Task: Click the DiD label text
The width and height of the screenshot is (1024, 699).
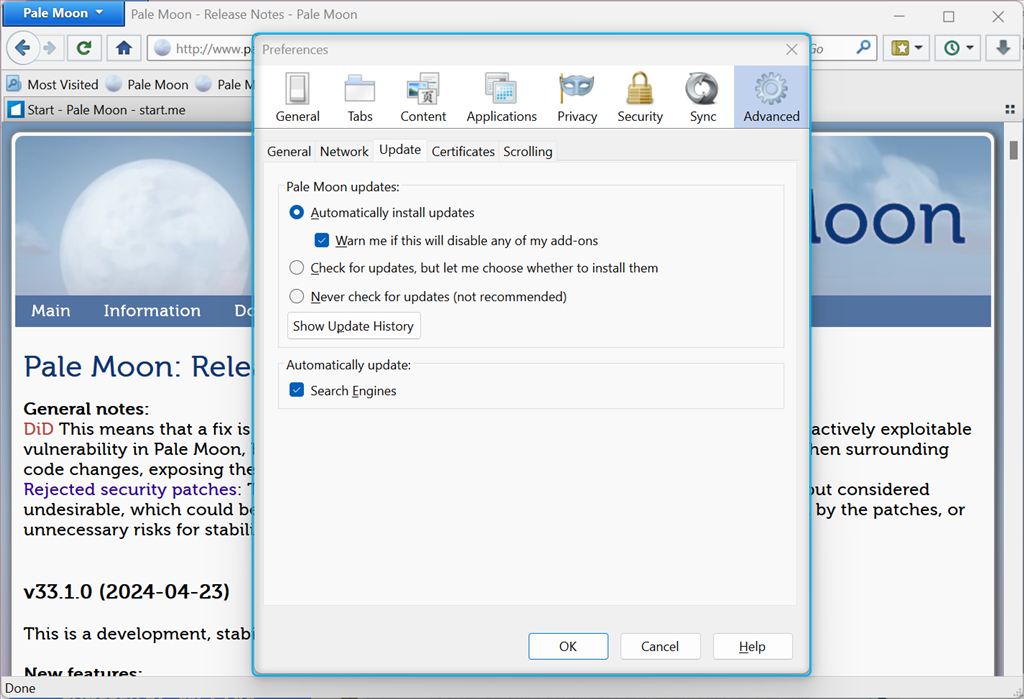Action: tap(39, 429)
